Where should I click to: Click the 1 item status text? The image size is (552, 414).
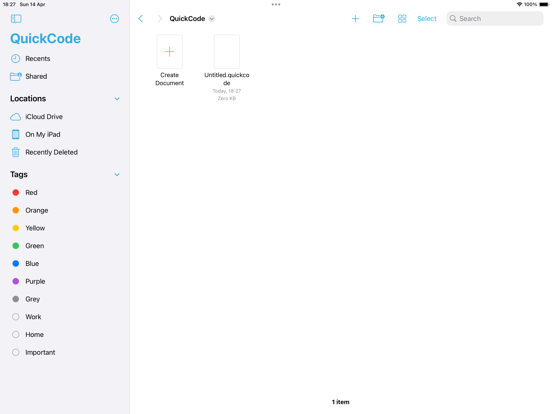click(x=340, y=402)
